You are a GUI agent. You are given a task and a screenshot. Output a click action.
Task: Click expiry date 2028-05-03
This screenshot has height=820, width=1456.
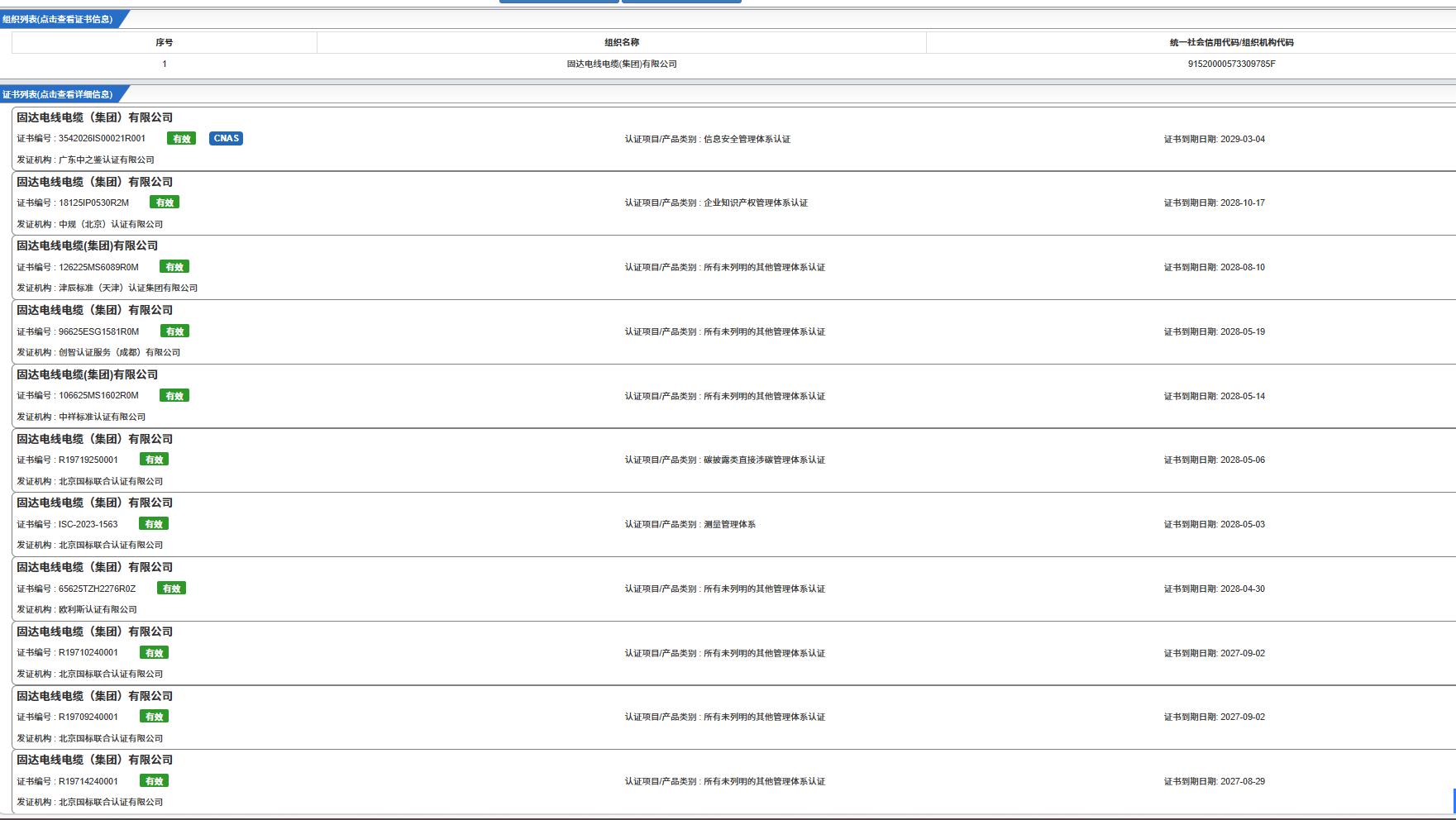pyautogui.click(x=1243, y=524)
